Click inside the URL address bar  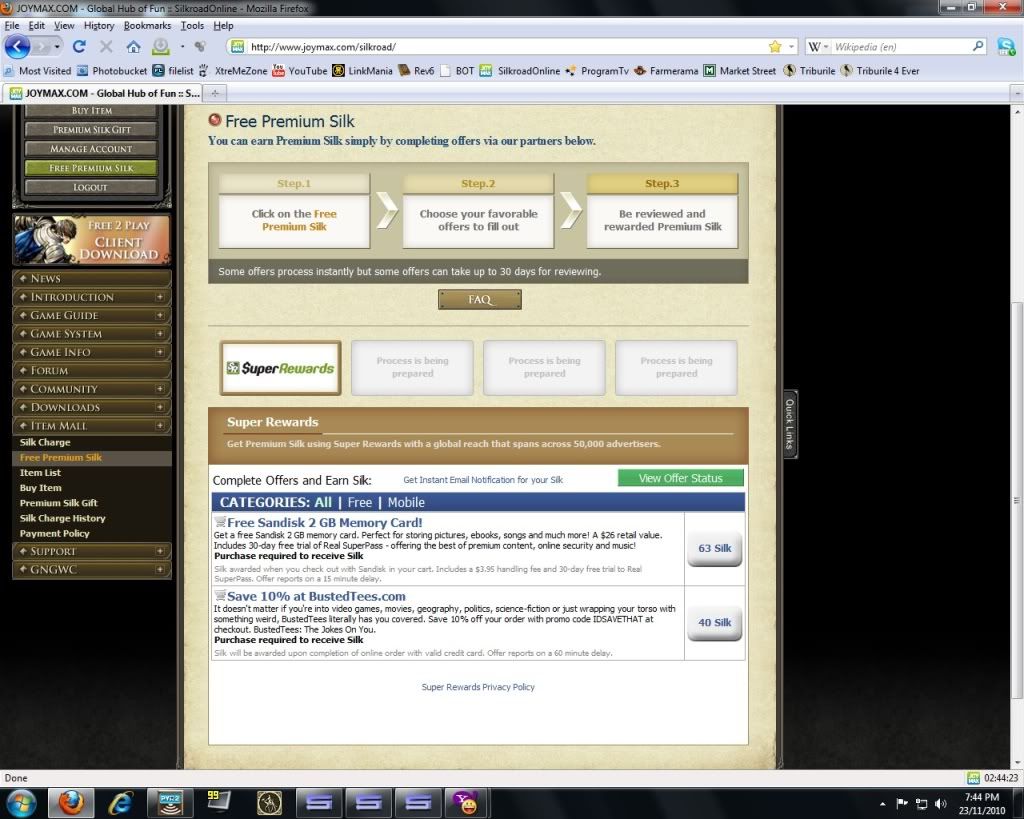pos(500,47)
